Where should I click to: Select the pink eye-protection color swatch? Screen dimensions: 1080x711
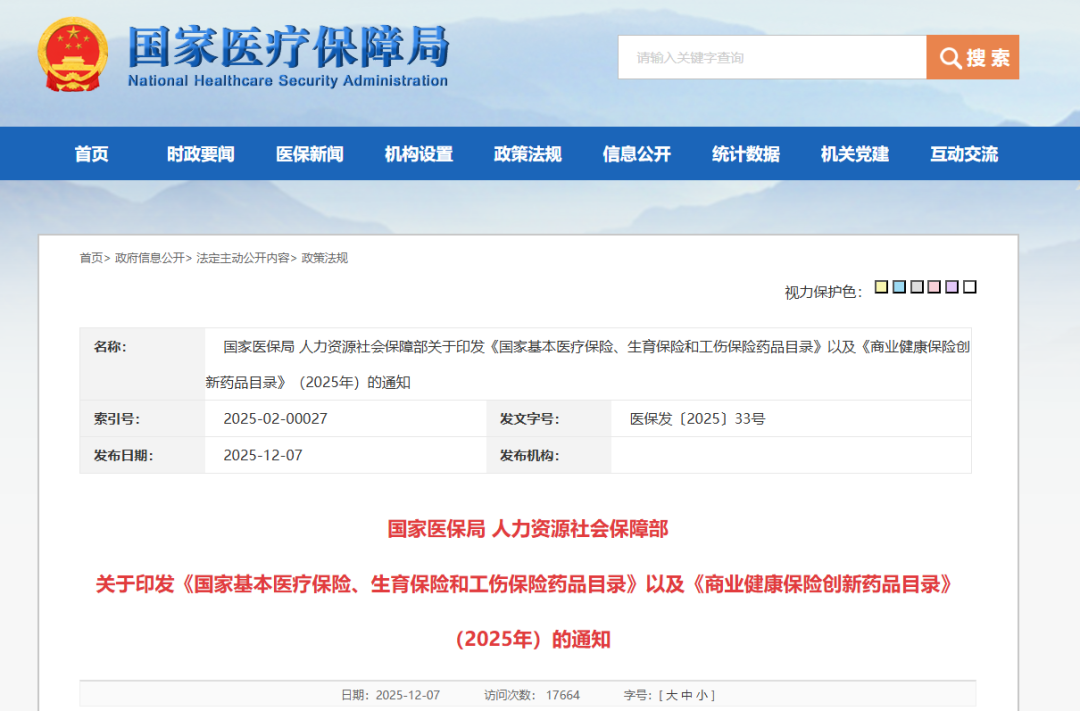pos(934,288)
